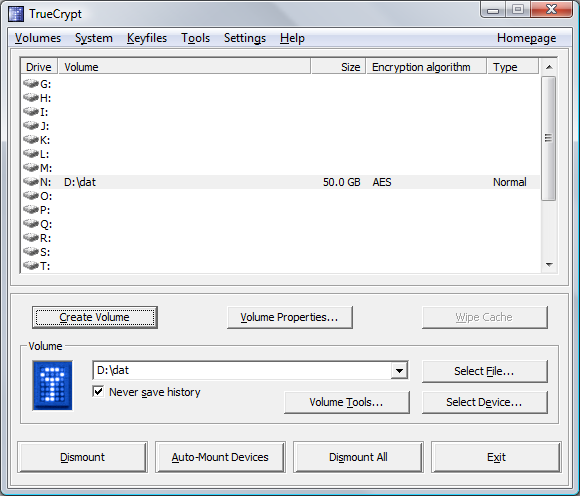
Task: Click the Exit button
Action: (496, 457)
